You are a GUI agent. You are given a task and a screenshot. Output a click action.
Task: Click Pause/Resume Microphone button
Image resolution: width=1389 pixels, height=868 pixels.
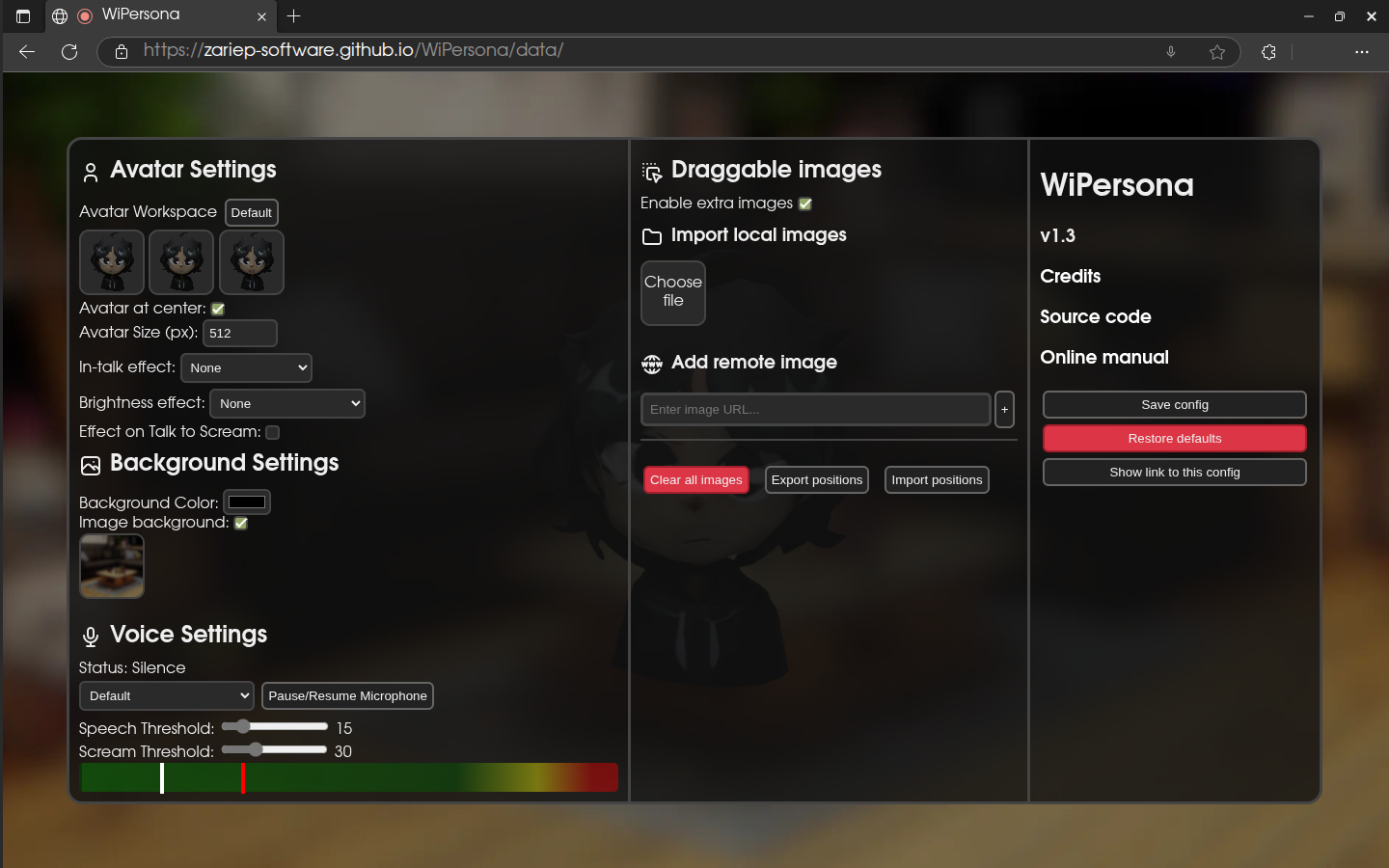pos(347,695)
